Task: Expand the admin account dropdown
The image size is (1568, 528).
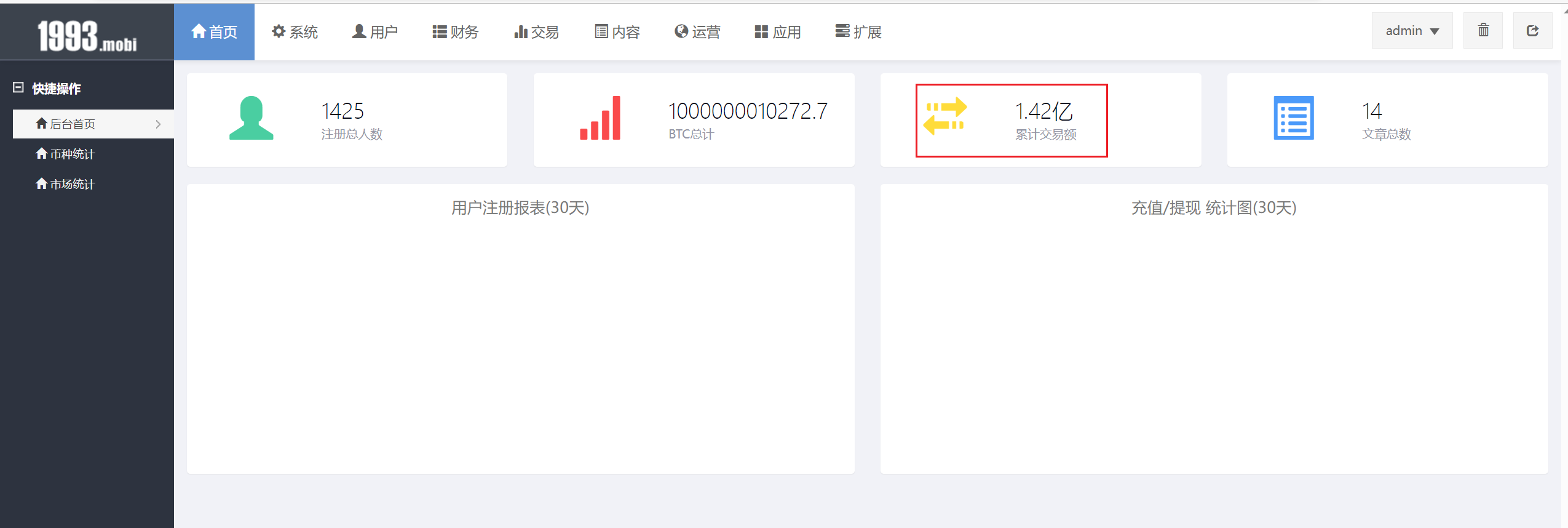Action: coord(1412,31)
